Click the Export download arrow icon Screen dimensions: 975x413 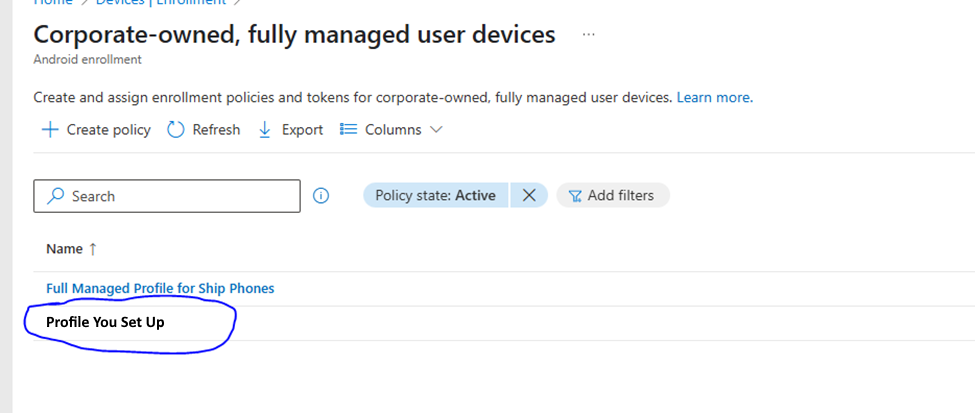point(265,130)
